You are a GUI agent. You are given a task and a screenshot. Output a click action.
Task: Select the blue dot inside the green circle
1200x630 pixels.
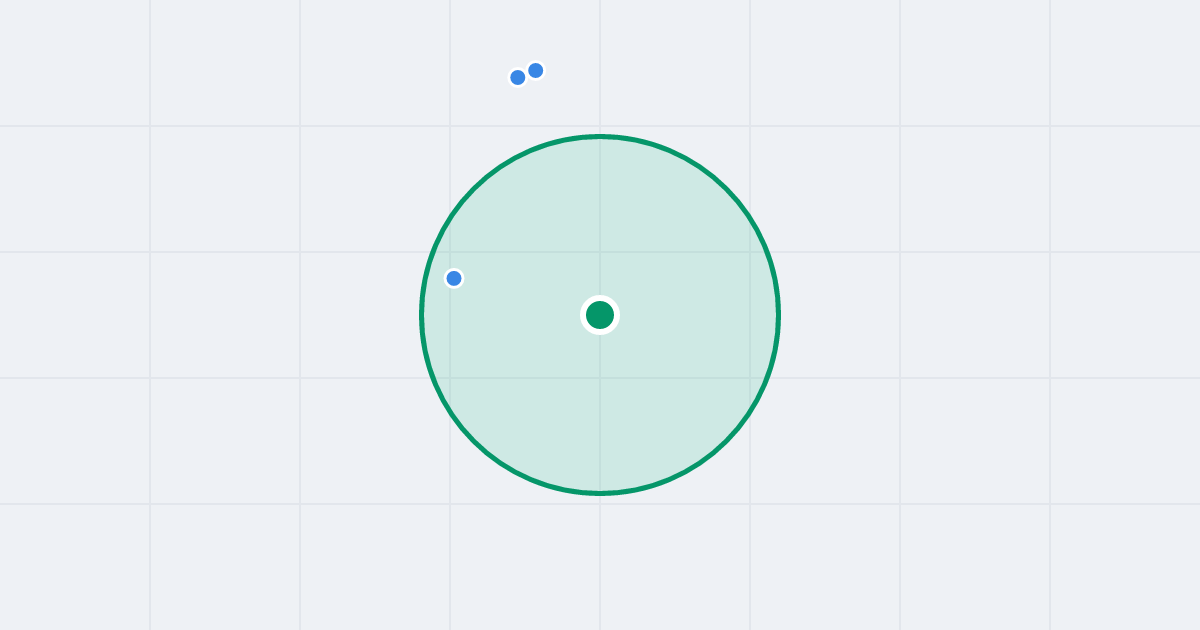(454, 278)
